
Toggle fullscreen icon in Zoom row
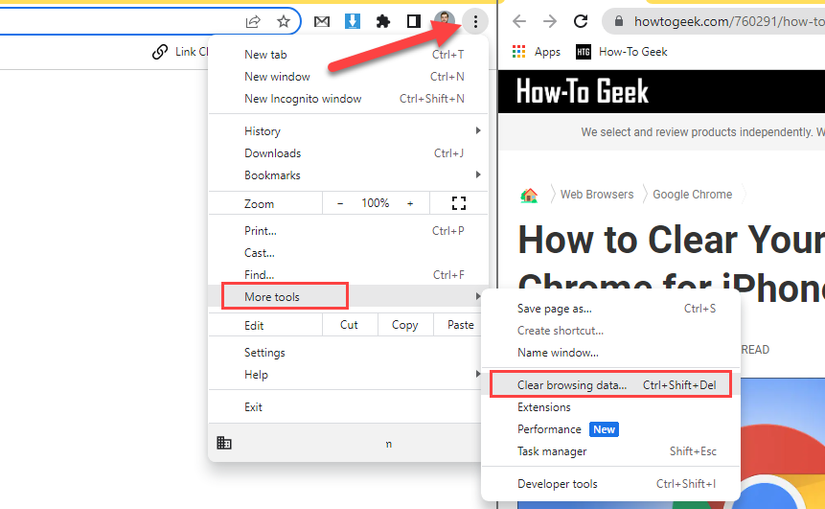click(x=459, y=203)
